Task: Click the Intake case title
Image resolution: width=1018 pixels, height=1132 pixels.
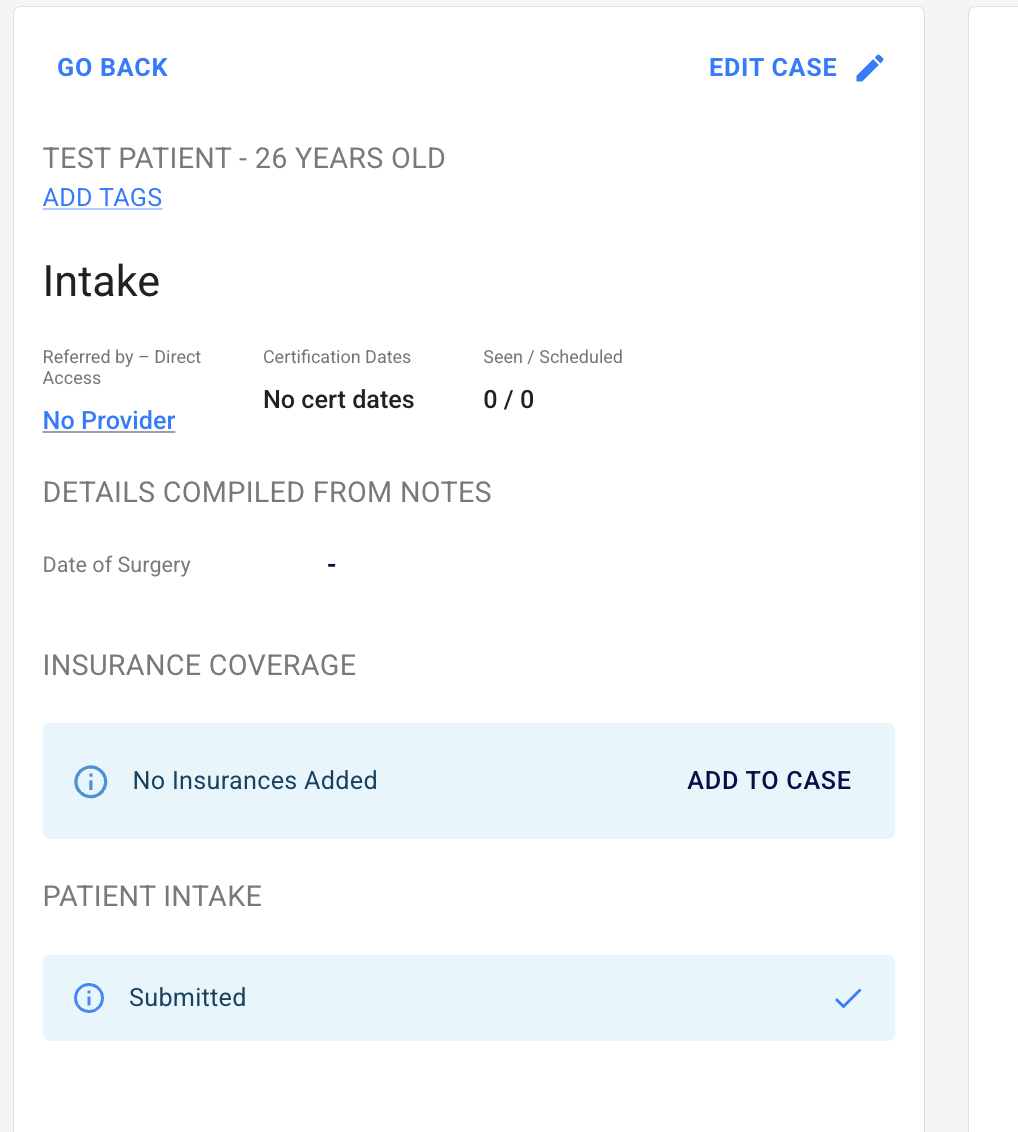Action: (x=101, y=282)
